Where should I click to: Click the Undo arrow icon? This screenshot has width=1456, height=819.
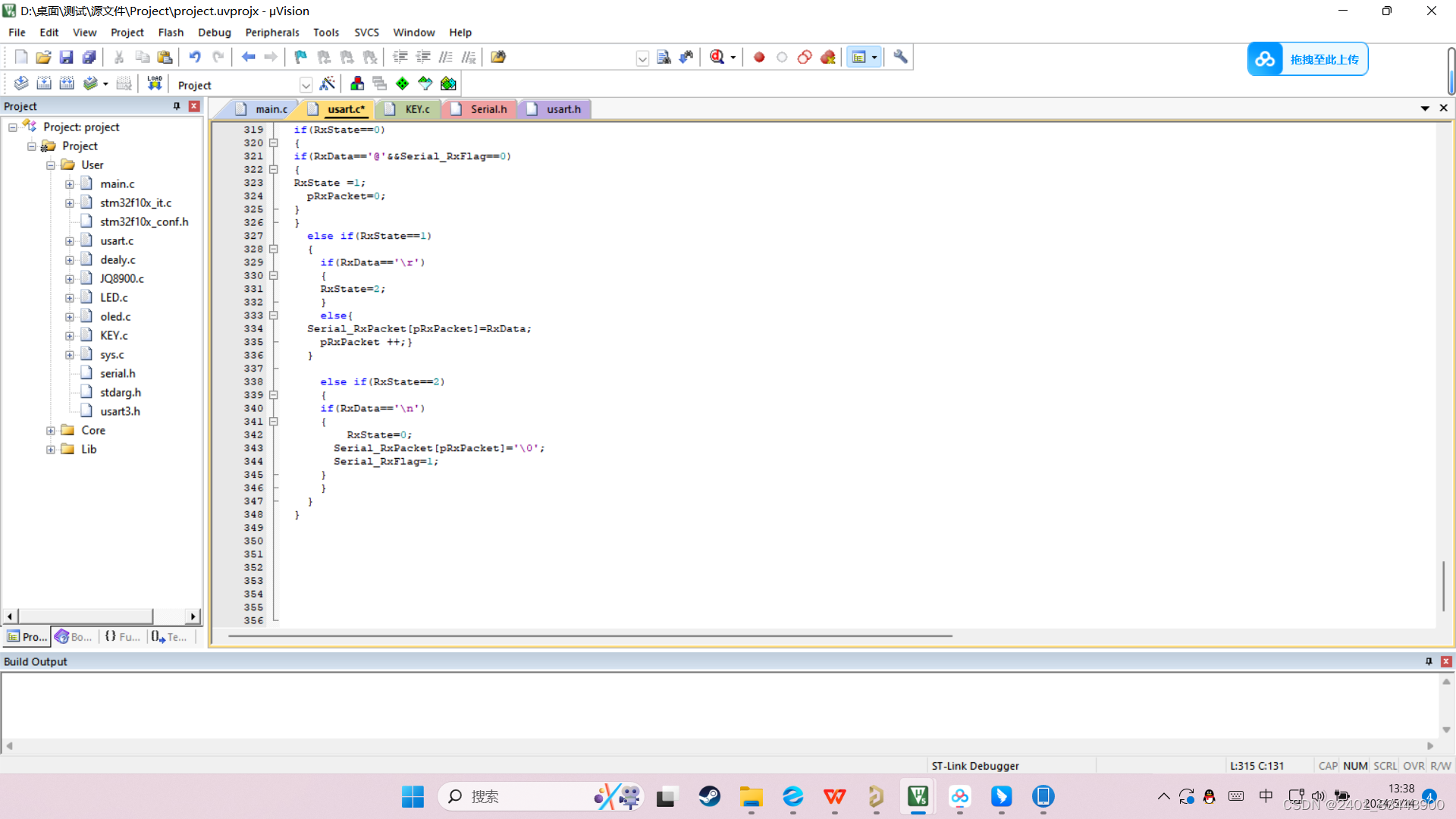[195, 57]
